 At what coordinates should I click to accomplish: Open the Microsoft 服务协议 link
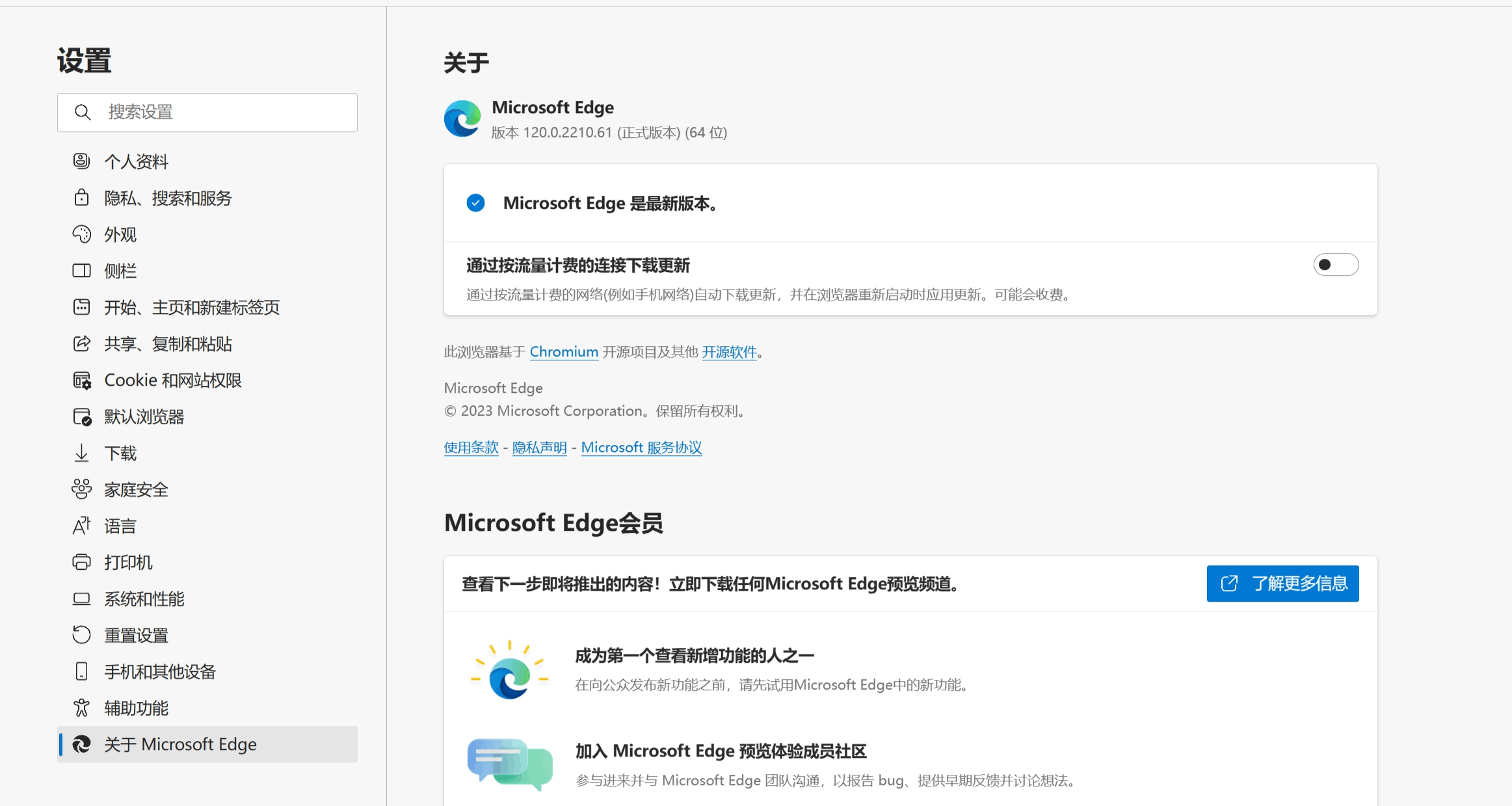[642, 448]
